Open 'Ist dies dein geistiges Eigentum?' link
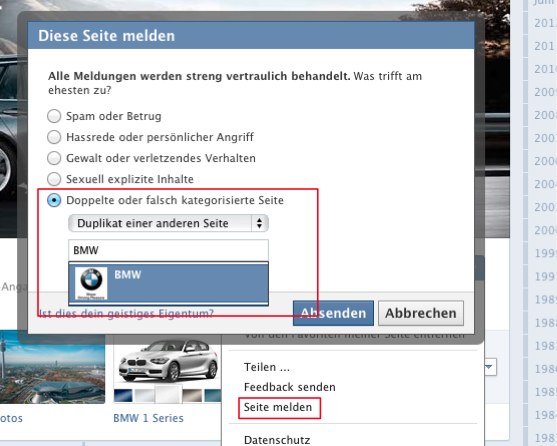Screen dimensions: 557x446 coord(126,313)
